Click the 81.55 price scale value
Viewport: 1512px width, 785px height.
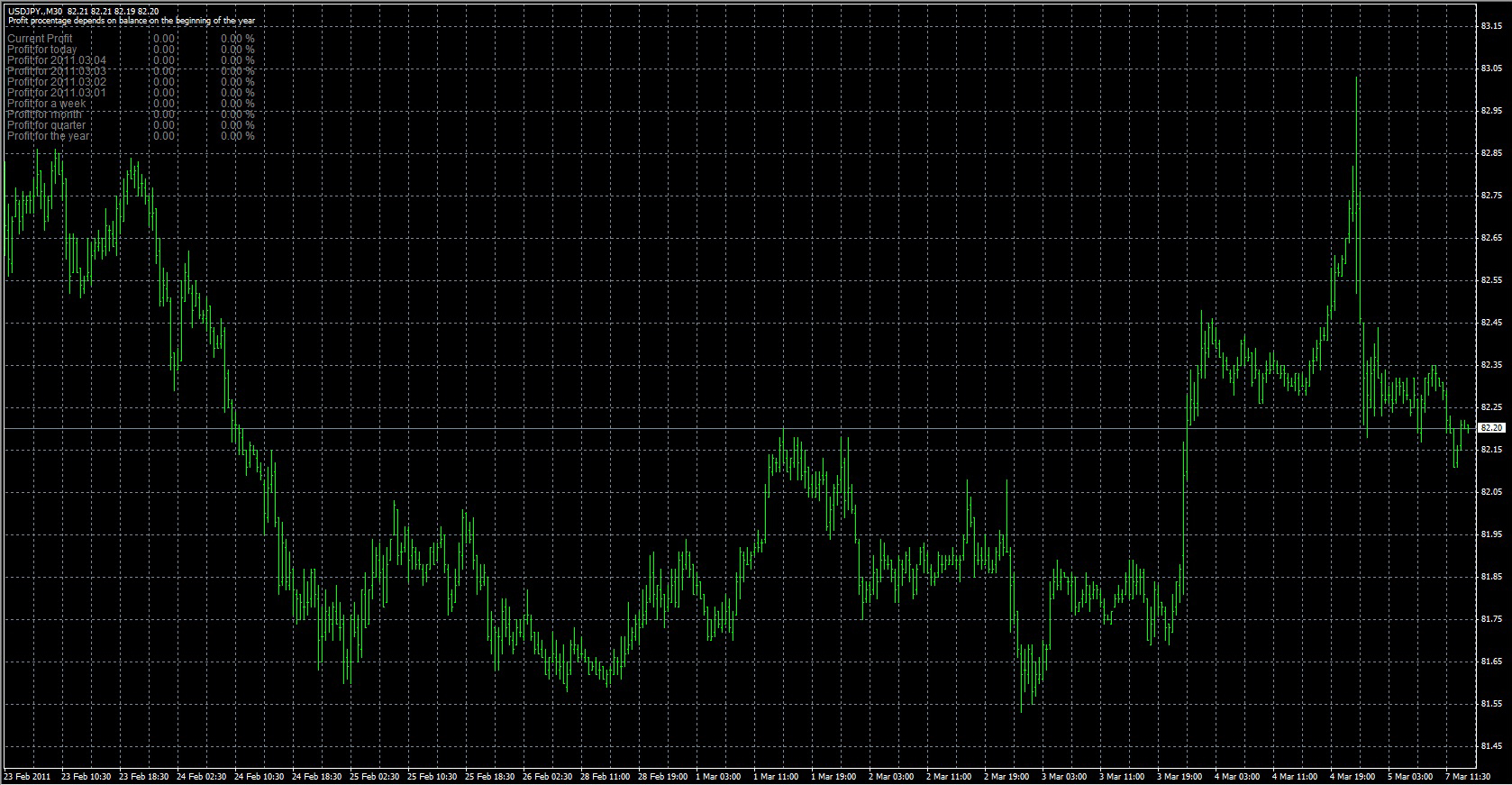(1491, 703)
